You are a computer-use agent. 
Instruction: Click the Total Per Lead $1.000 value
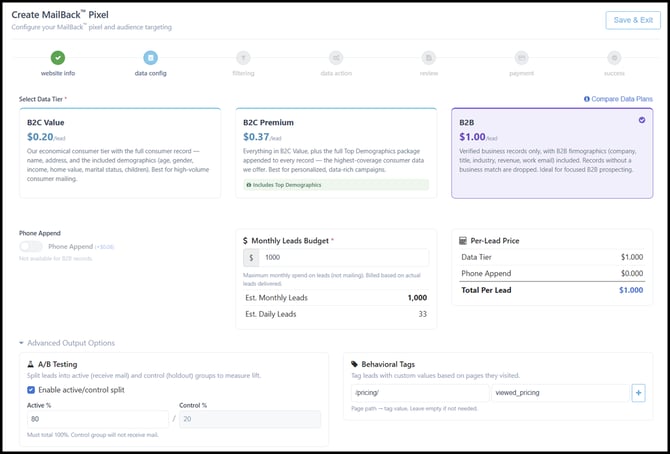tap(631, 290)
